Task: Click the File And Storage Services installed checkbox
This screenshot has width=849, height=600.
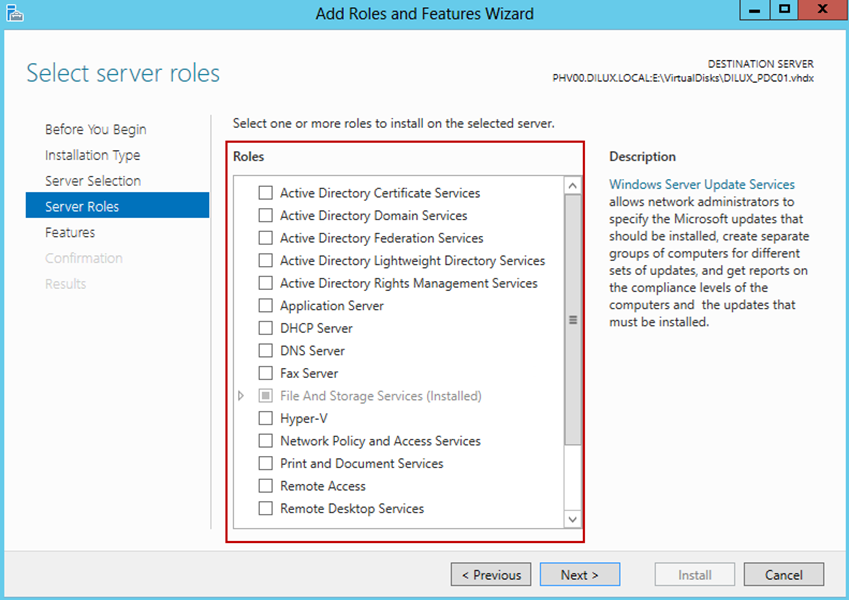Action: coord(265,396)
